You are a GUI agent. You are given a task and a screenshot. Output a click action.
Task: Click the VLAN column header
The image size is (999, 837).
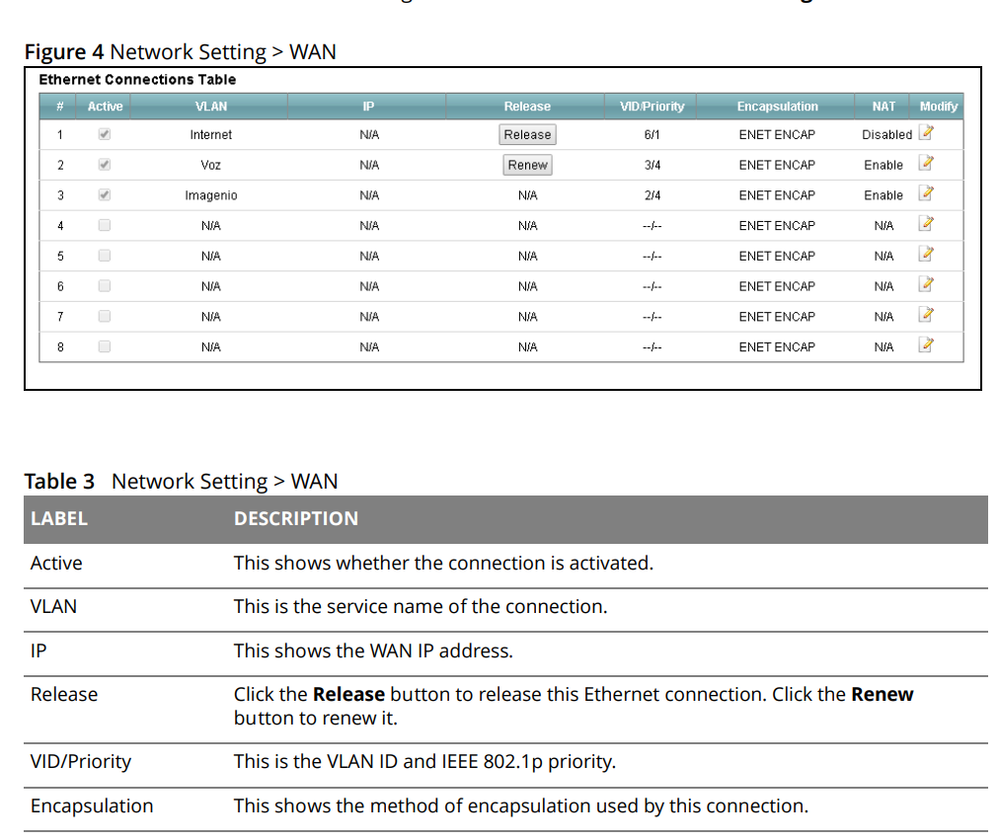(x=211, y=105)
